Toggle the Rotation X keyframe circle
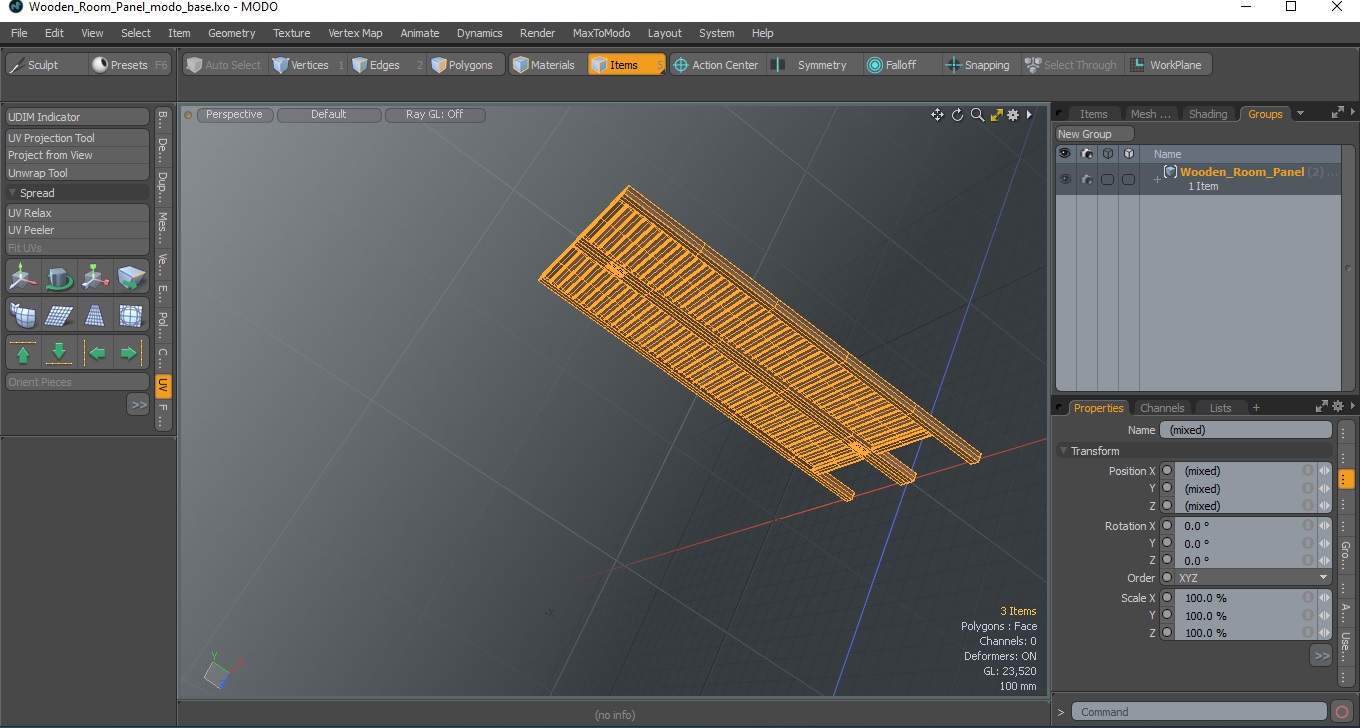Viewport: 1360px width, 728px height. coord(1167,526)
